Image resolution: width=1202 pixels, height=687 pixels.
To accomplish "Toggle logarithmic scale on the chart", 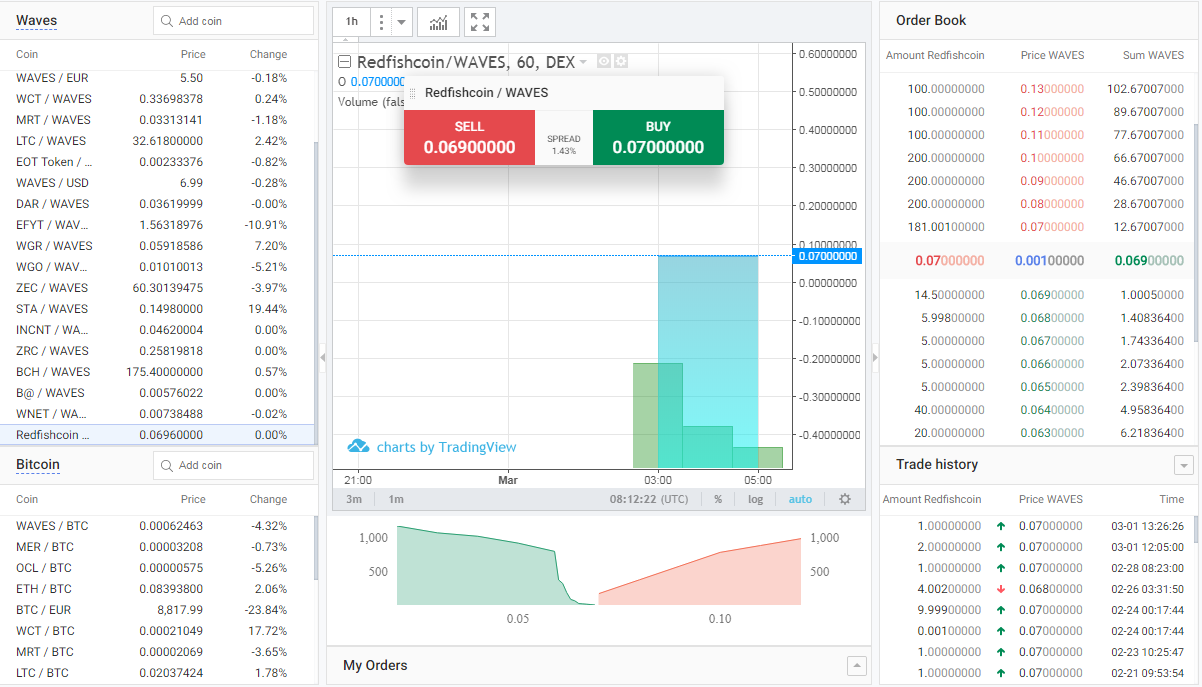I will coord(755,499).
